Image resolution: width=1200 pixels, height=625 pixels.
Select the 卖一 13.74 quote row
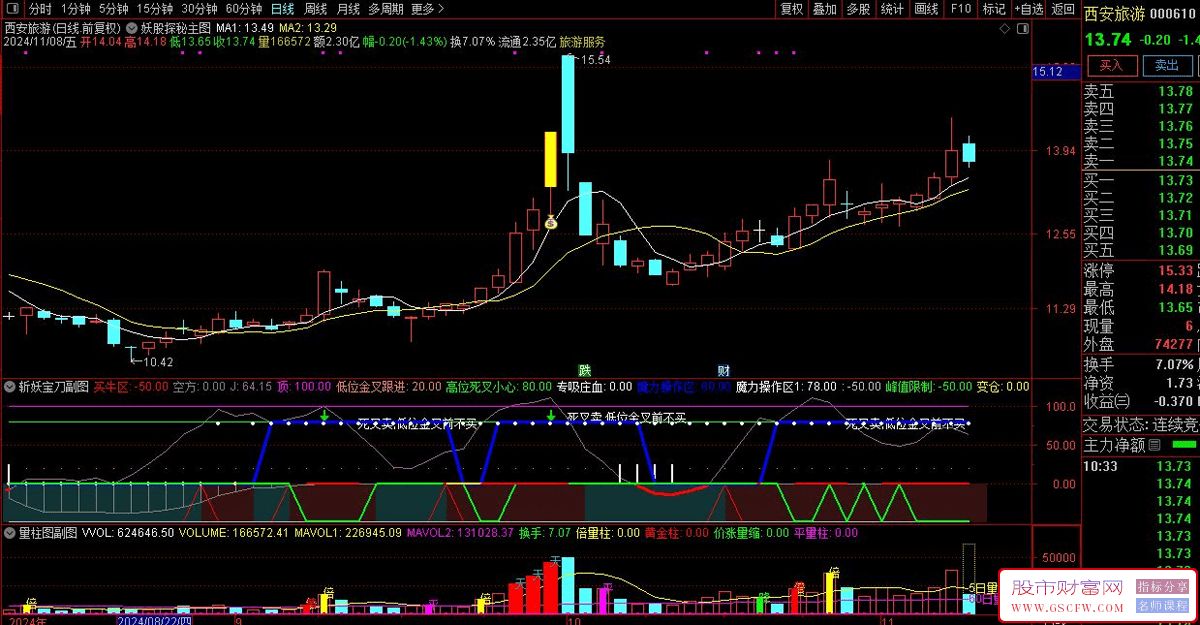(1141, 161)
